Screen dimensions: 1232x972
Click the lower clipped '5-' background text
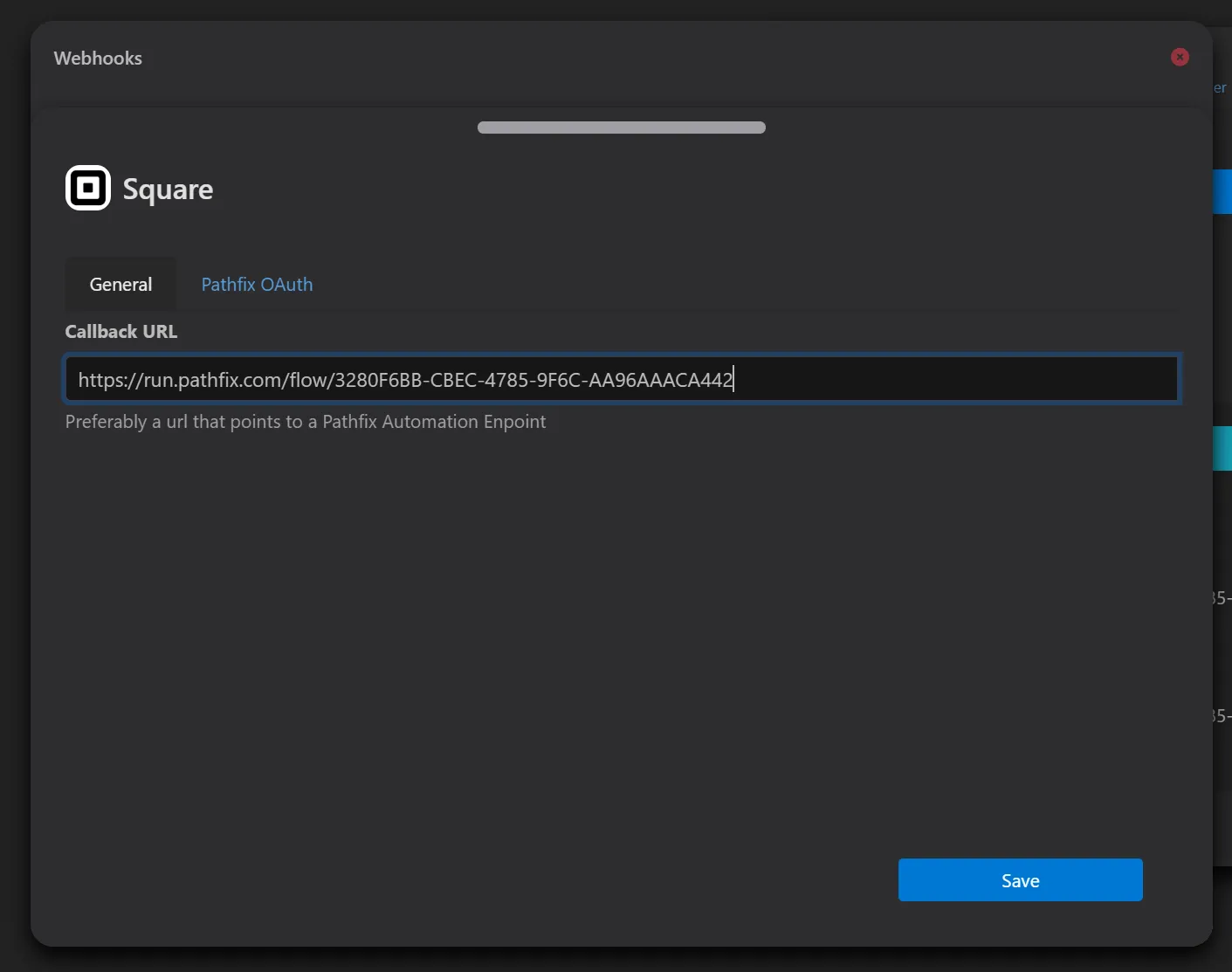pyautogui.click(x=1221, y=716)
